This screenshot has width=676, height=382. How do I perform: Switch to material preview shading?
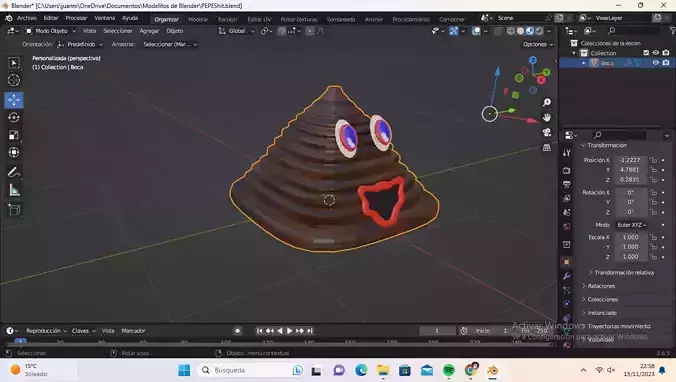(530, 31)
